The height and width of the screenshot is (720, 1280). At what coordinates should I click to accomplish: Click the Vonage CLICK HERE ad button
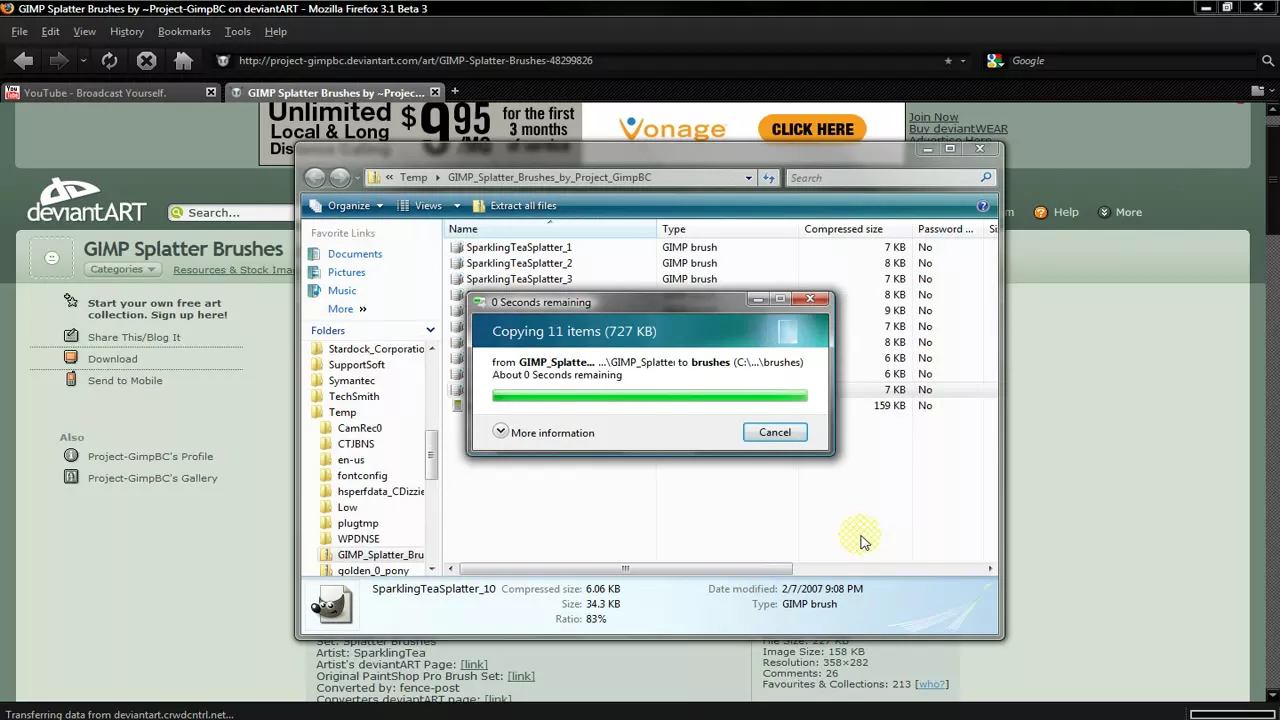click(812, 129)
